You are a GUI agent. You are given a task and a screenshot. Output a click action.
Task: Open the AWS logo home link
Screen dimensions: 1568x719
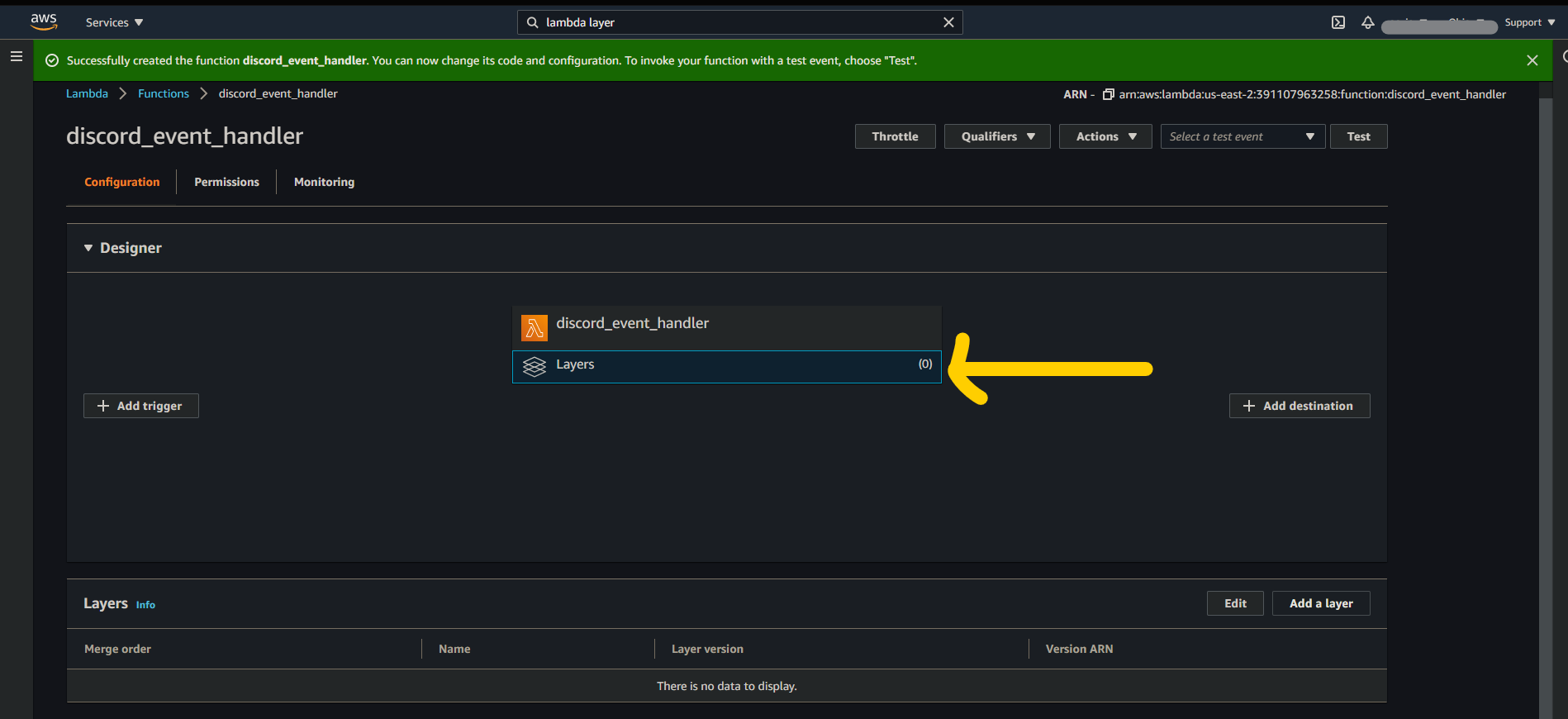tap(44, 22)
